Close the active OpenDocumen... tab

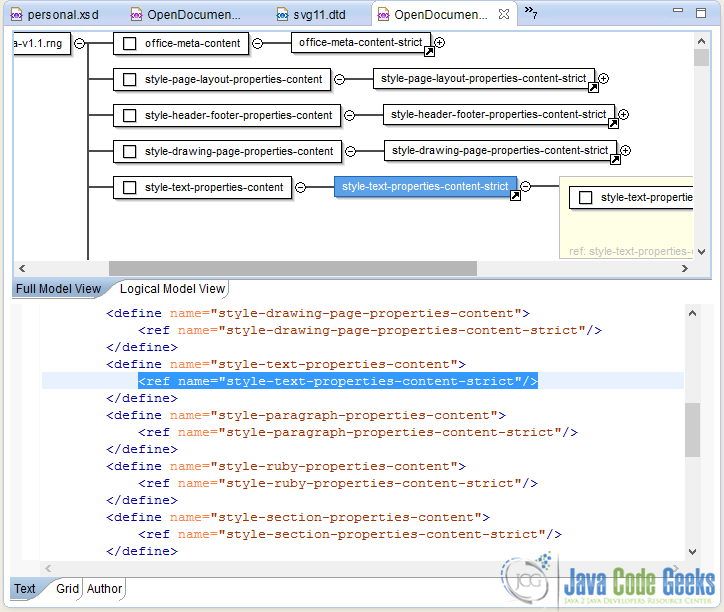click(x=504, y=14)
